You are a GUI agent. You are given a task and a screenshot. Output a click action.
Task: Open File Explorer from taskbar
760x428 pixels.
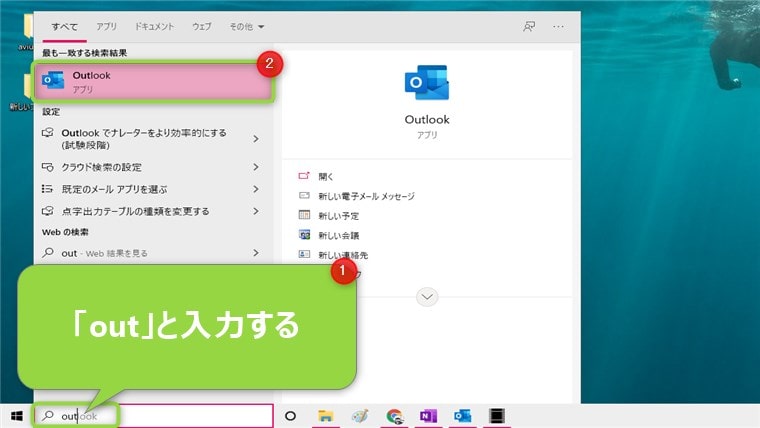(326, 416)
